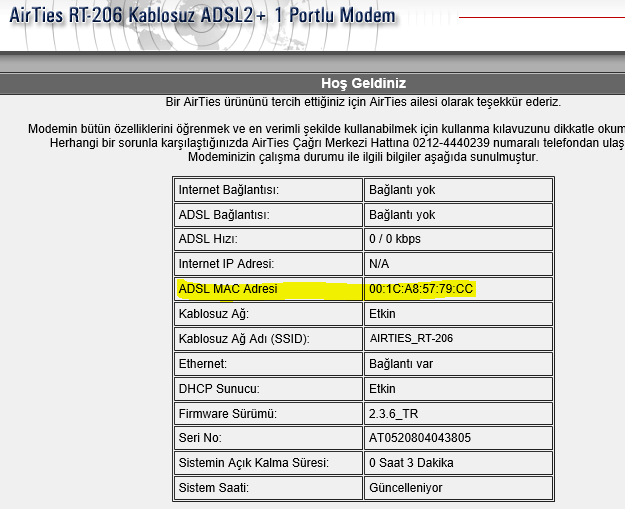
Task: Select the MAC address 00:1C:A8:57:79:CC
Action: tap(421, 289)
